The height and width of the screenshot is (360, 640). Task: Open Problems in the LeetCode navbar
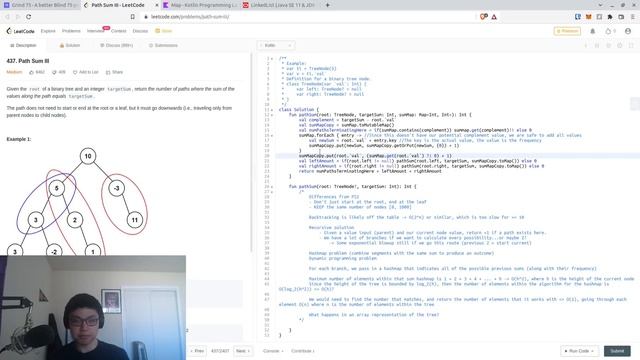click(x=71, y=31)
